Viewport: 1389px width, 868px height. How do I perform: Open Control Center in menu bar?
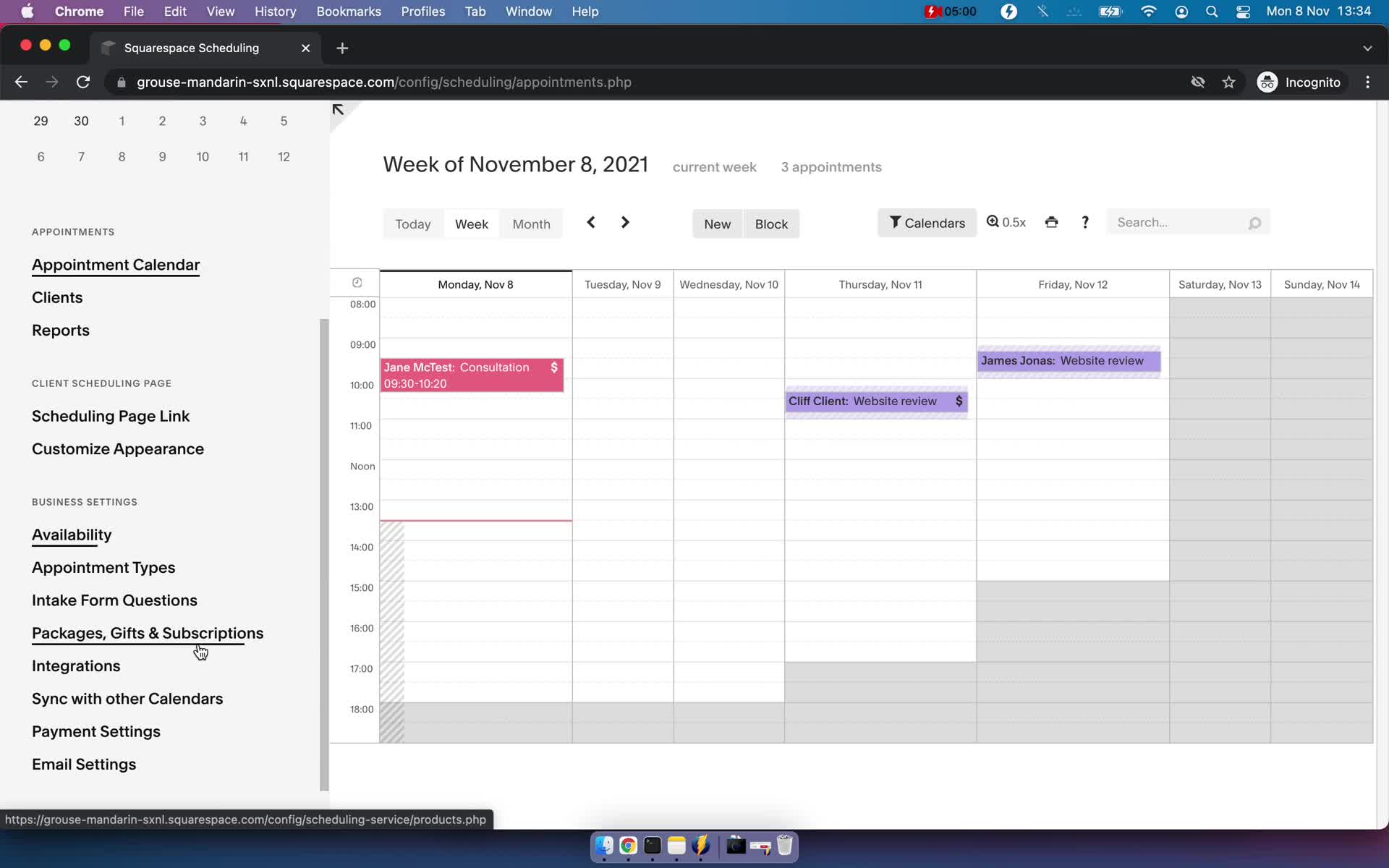(x=1243, y=12)
